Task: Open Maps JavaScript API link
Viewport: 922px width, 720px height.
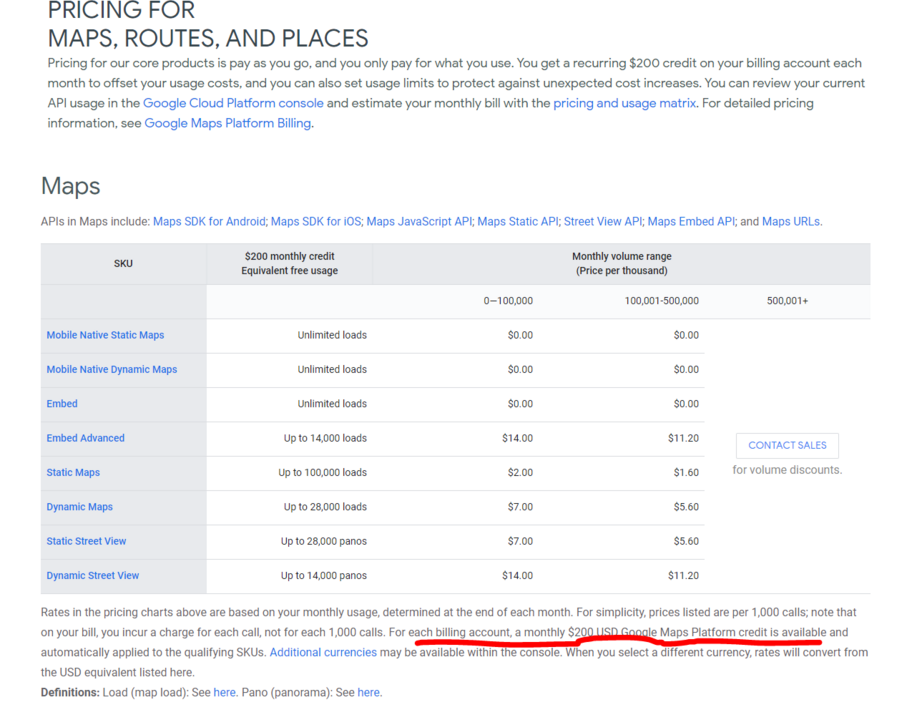Action: point(419,222)
